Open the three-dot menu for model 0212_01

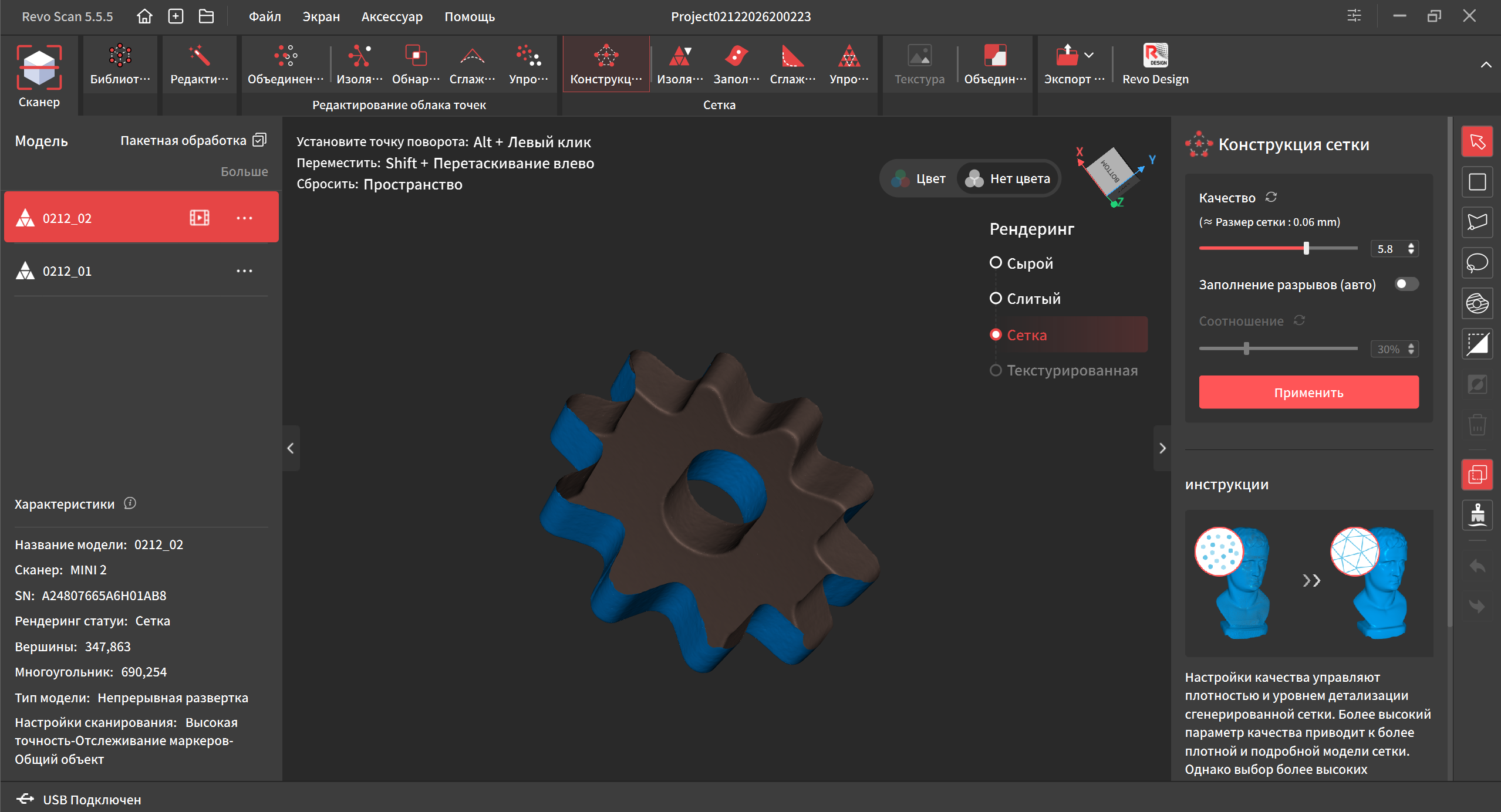pos(244,271)
